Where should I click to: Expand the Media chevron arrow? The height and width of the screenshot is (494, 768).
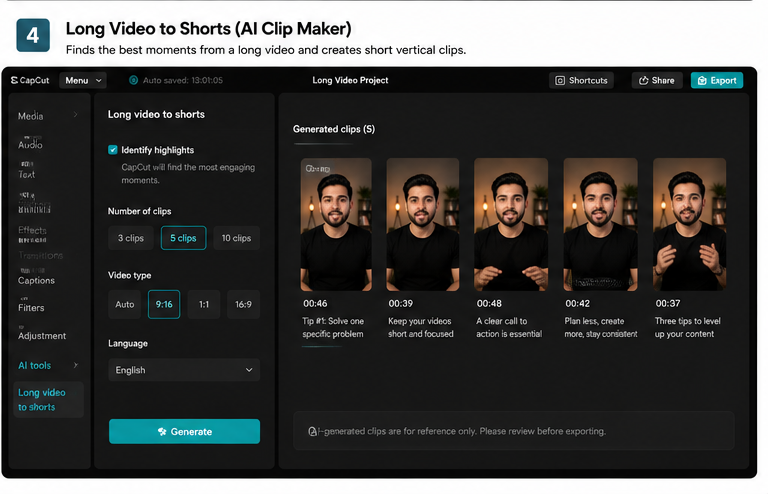[75, 115]
